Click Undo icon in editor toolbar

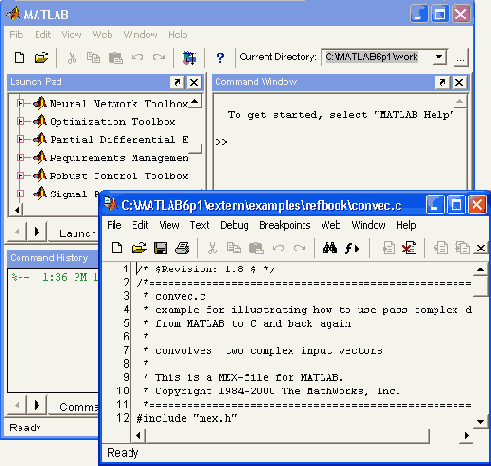(x=278, y=248)
